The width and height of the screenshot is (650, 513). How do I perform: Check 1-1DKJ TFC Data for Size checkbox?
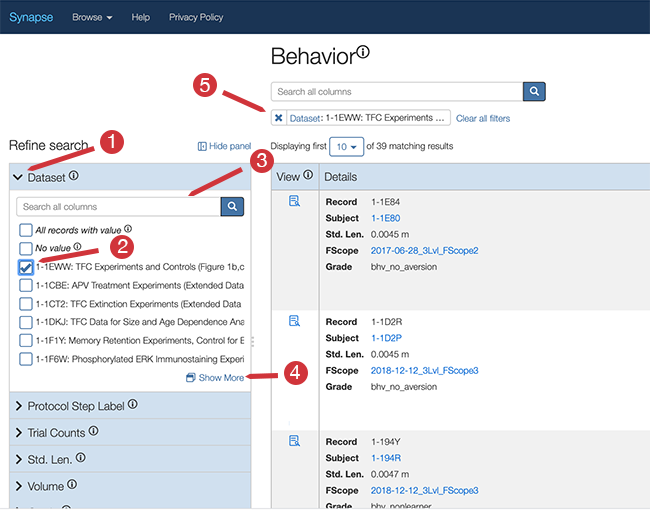(x=26, y=322)
